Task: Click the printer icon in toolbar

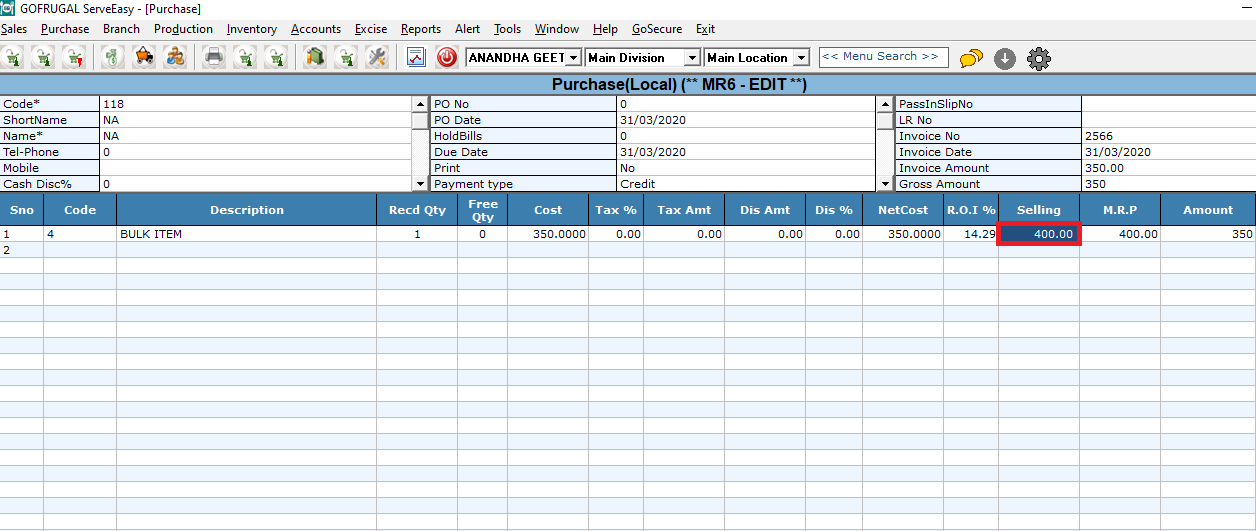Action: click(x=214, y=57)
